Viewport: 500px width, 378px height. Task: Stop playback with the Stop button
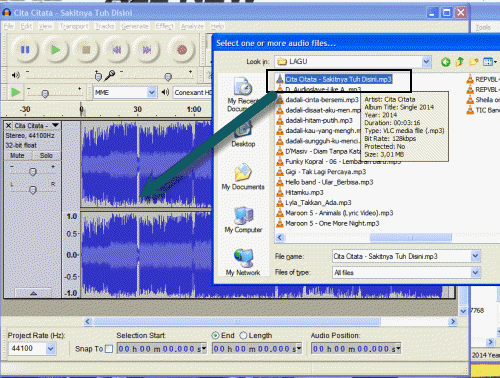(86, 50)
